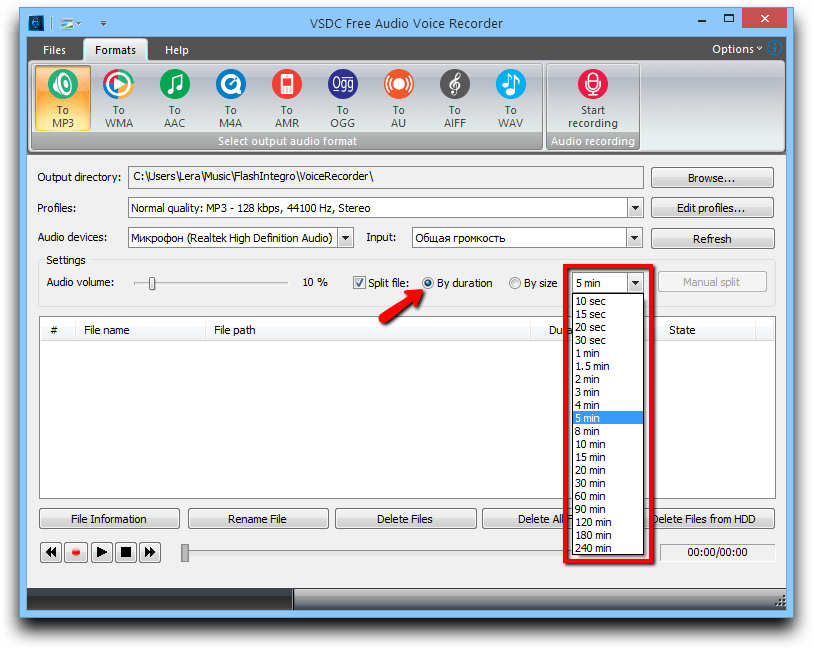Click the Rename File button
This screenshot has height=649, width=813.
(258, 519)
